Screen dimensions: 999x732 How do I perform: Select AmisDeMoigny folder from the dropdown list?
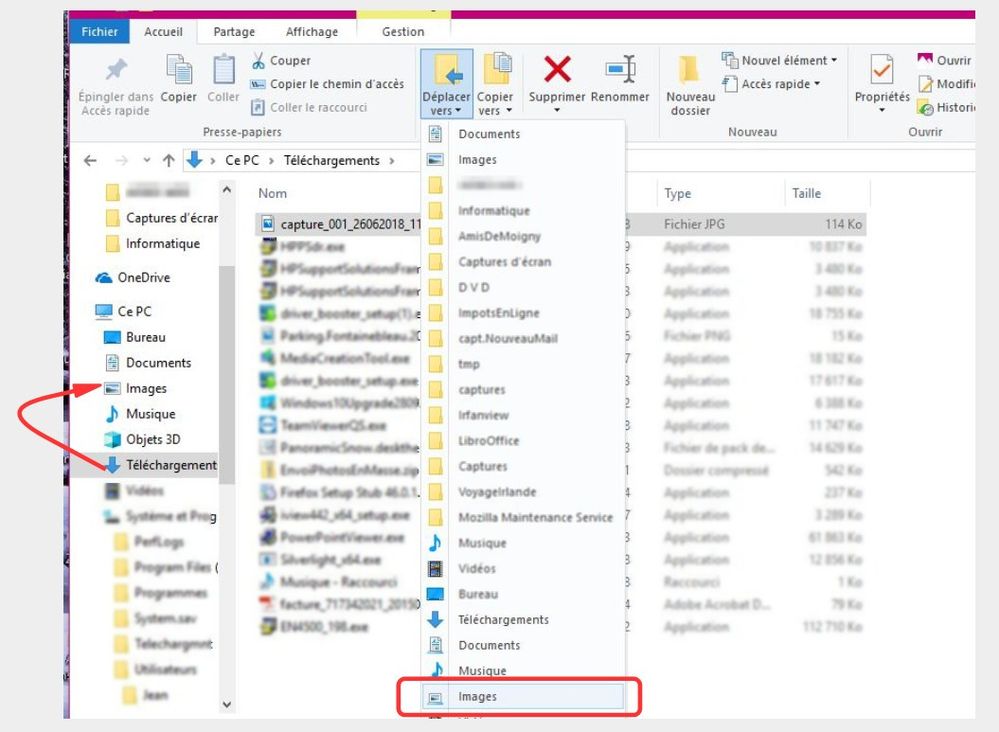[x=498, y=236]
